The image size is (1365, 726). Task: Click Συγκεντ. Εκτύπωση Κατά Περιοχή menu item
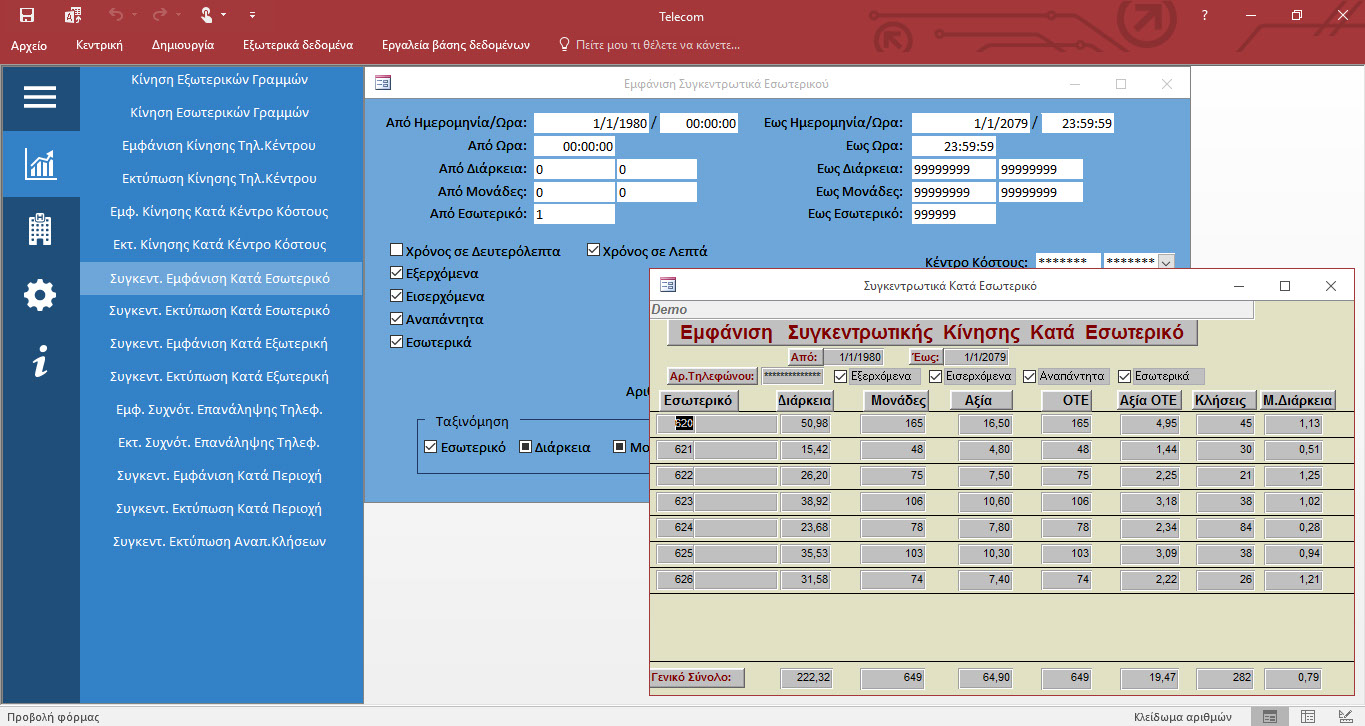click(219, 508)
